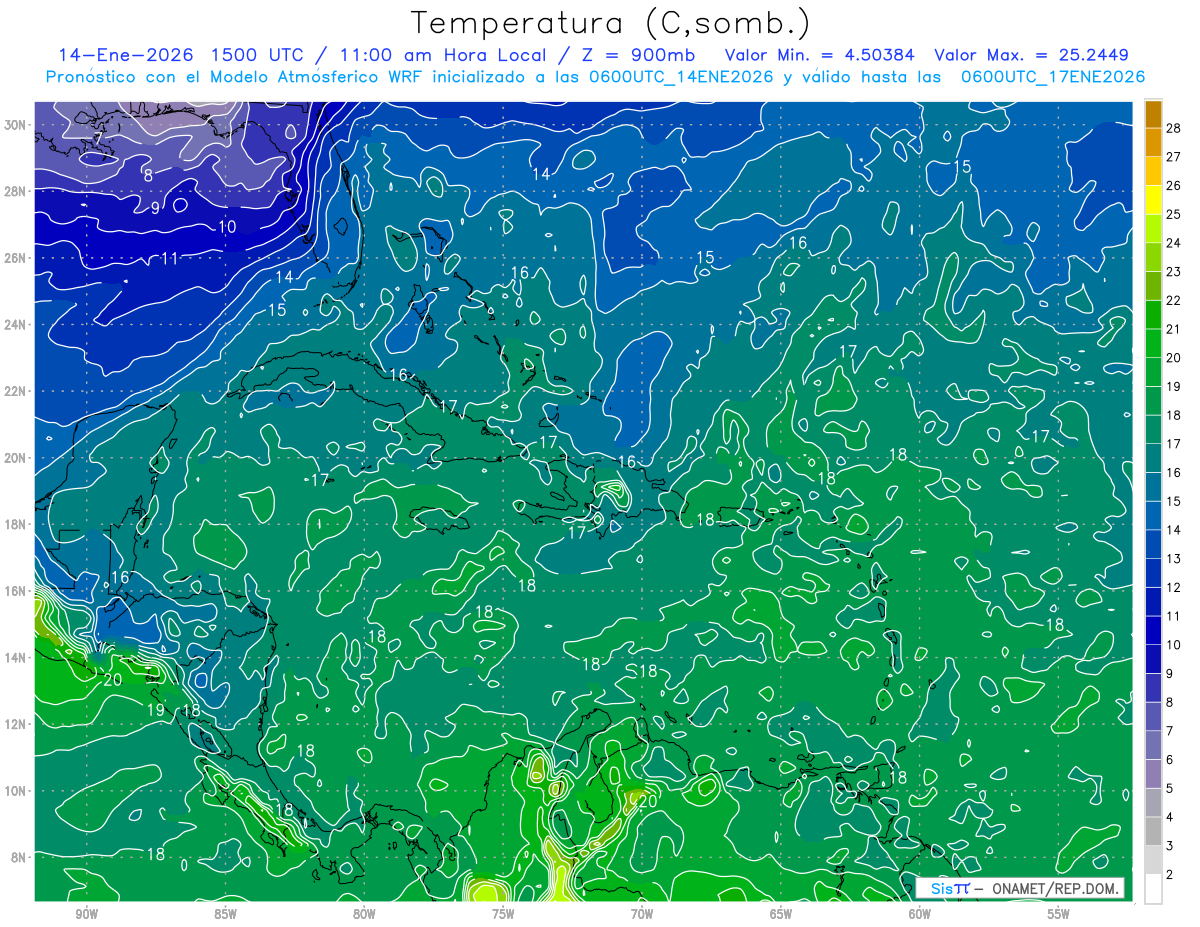Click the teal swatch between 16 and 17
Screen dimensions: 1200x927
1153,457
